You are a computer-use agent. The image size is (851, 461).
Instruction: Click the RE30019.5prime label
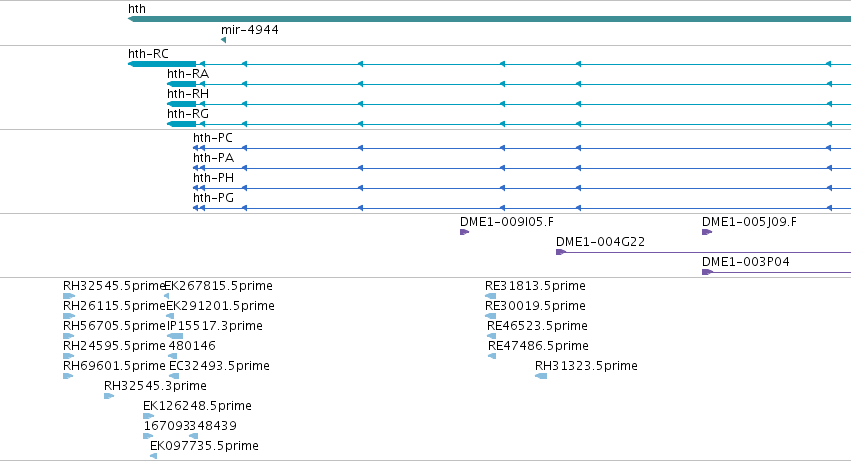tap(535, 306)
